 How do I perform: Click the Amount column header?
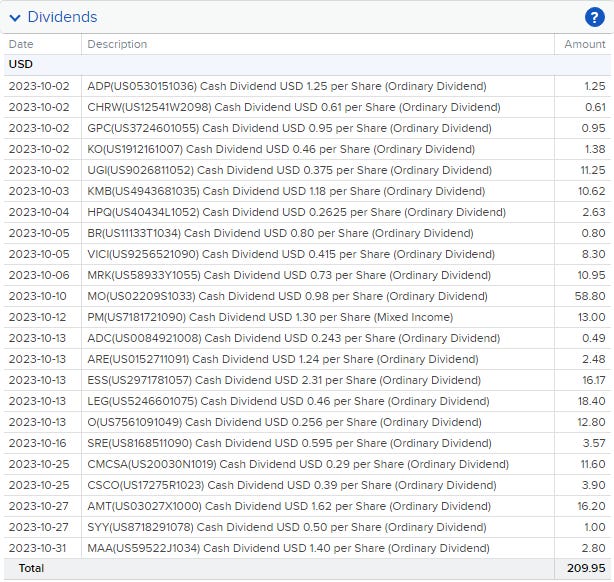(x=585, y=44)
